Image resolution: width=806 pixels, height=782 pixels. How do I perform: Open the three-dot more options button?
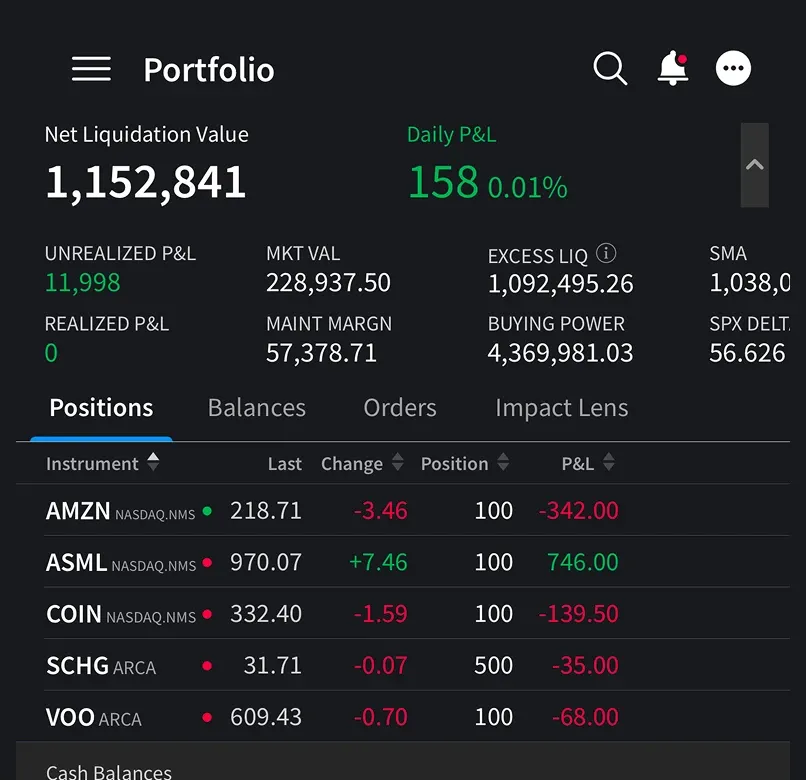pyautogui.click(x=734, y=69)
